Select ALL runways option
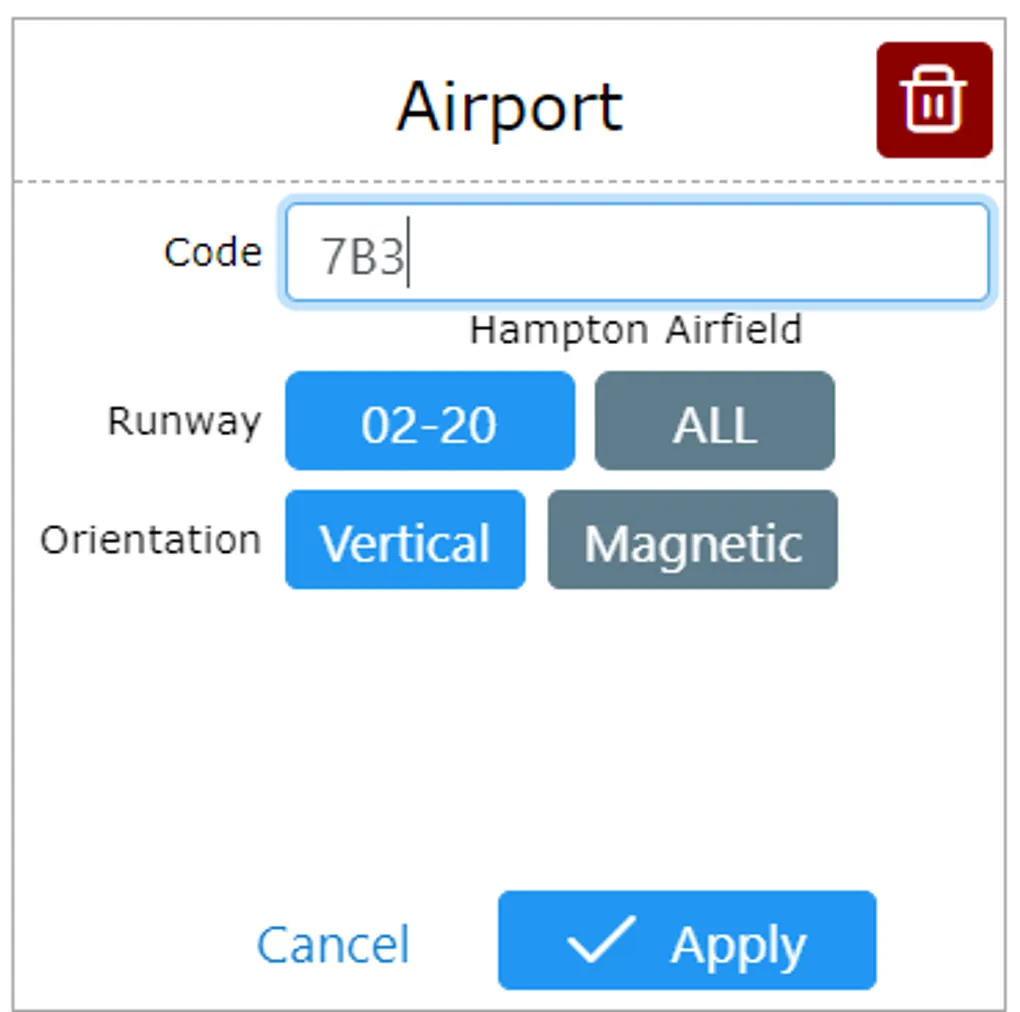Viewport: 1020px width, 1012px height. [x=714, y=421]
